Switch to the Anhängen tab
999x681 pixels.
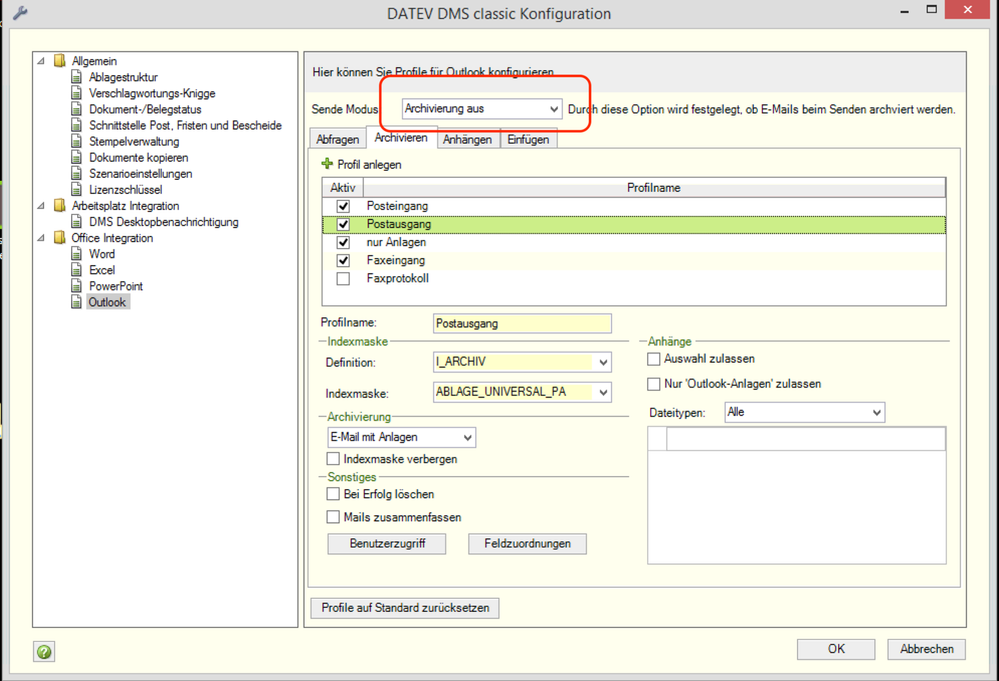tap(468, 139)
